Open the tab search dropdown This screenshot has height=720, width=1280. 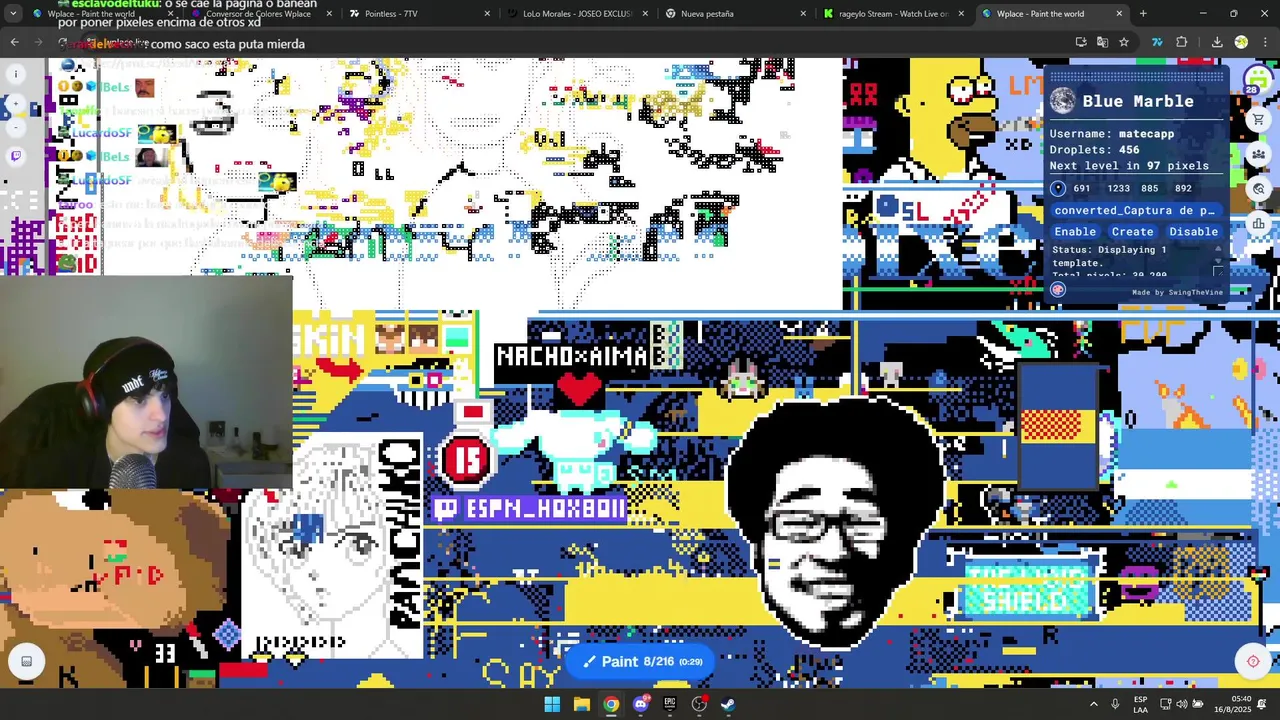tap(12, 14)
